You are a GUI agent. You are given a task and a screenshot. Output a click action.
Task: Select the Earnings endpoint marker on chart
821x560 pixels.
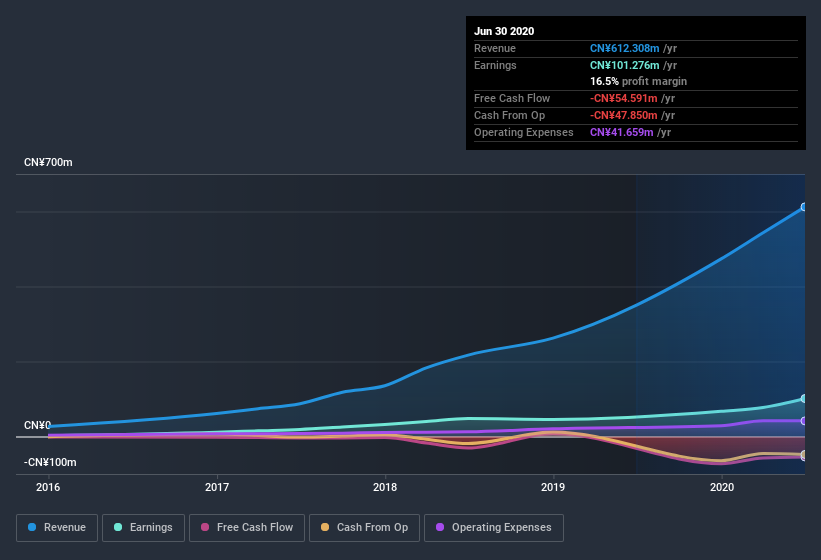click(x=803, y=399)
